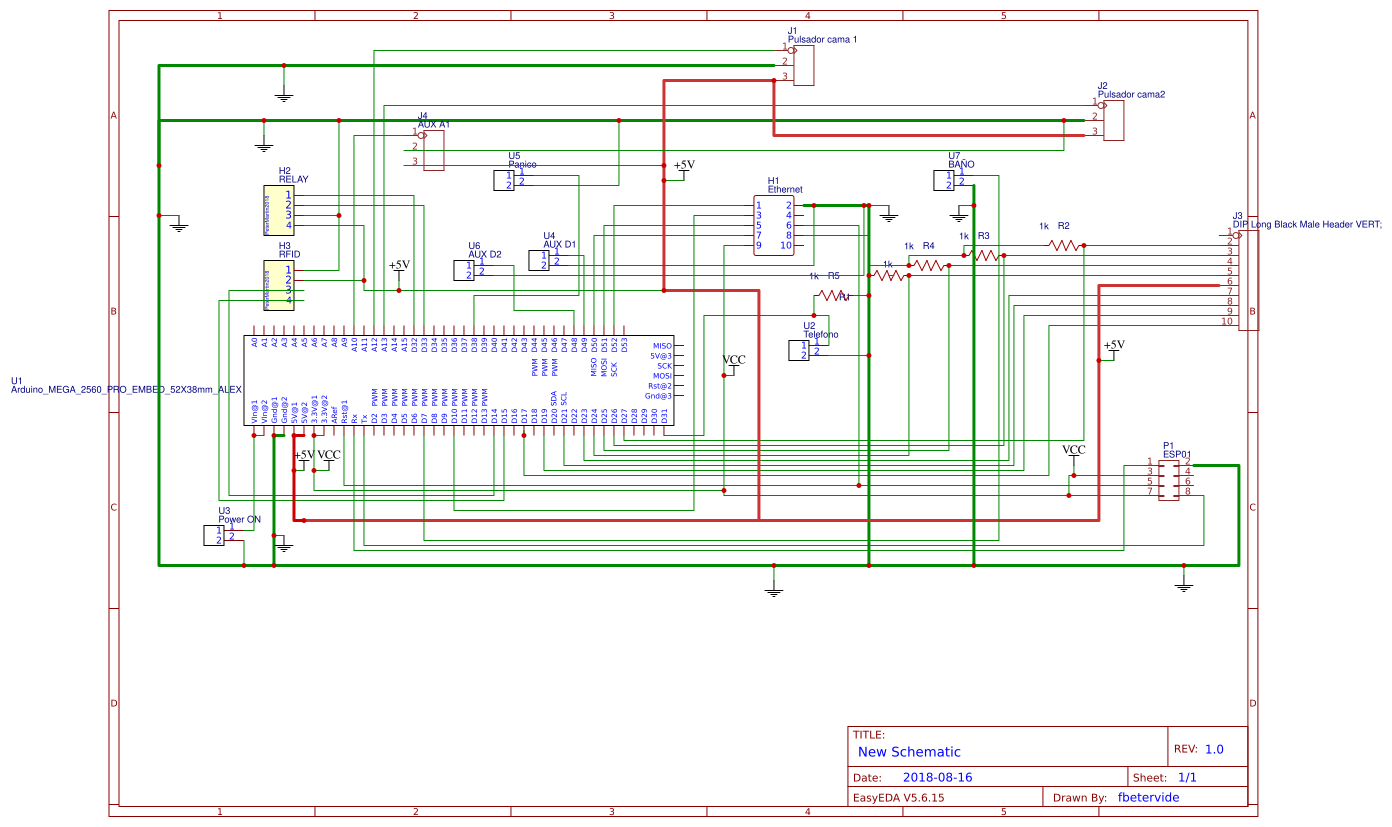Click the Pulsador cama2 connector J2
This screenshot has width=1392, height=827.
(x=1113, y=118)
